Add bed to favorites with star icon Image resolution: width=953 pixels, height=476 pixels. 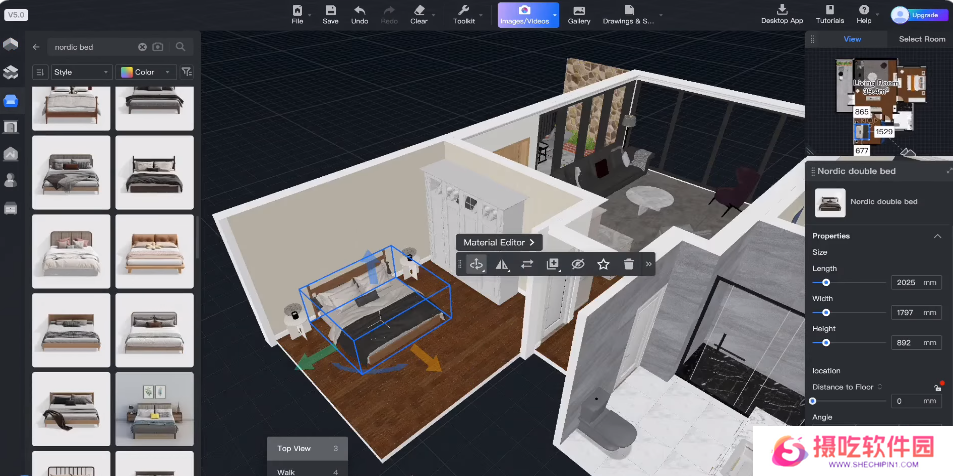tap(603, 264)
